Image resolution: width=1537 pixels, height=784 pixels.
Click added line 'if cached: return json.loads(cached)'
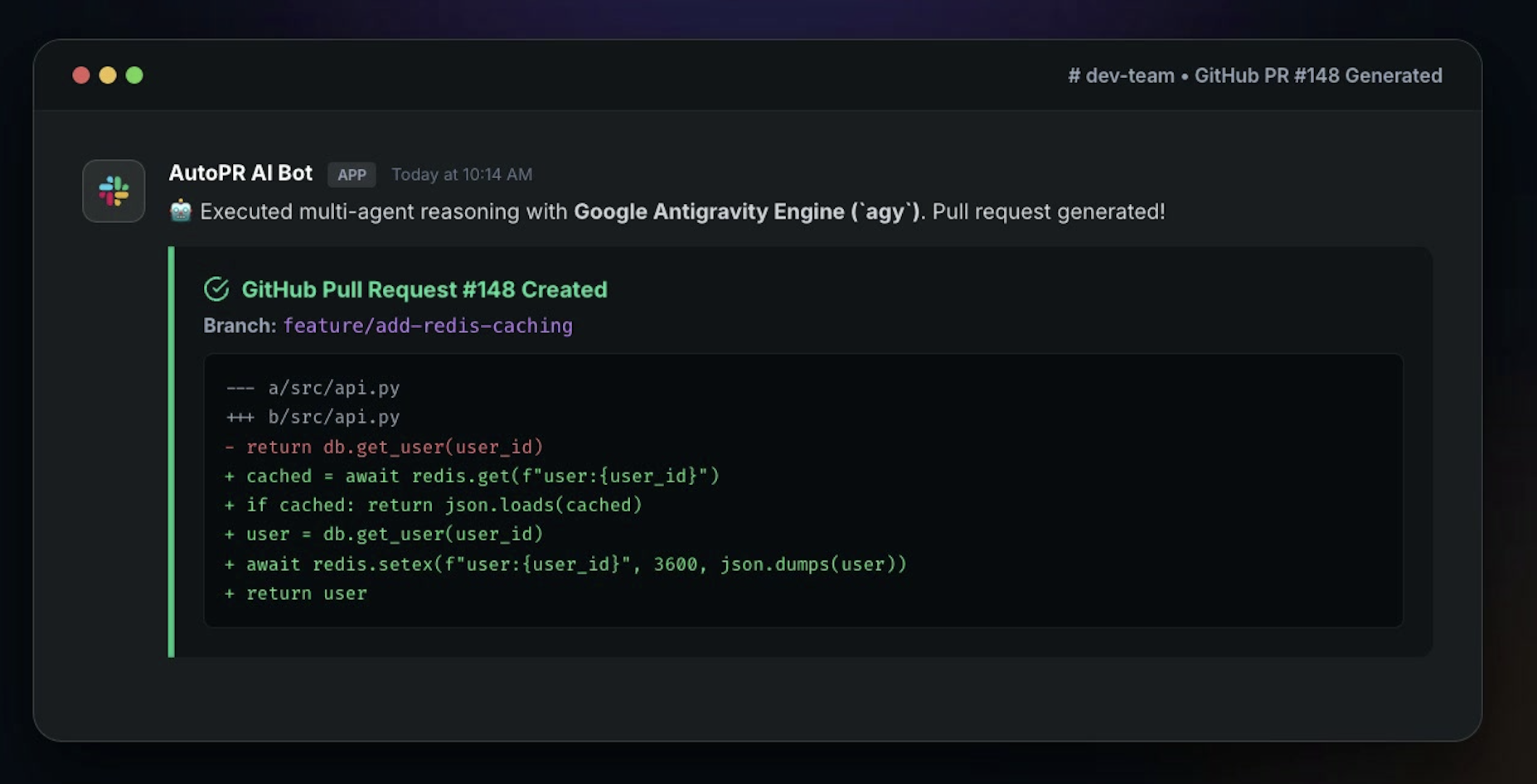click(433, 506)
